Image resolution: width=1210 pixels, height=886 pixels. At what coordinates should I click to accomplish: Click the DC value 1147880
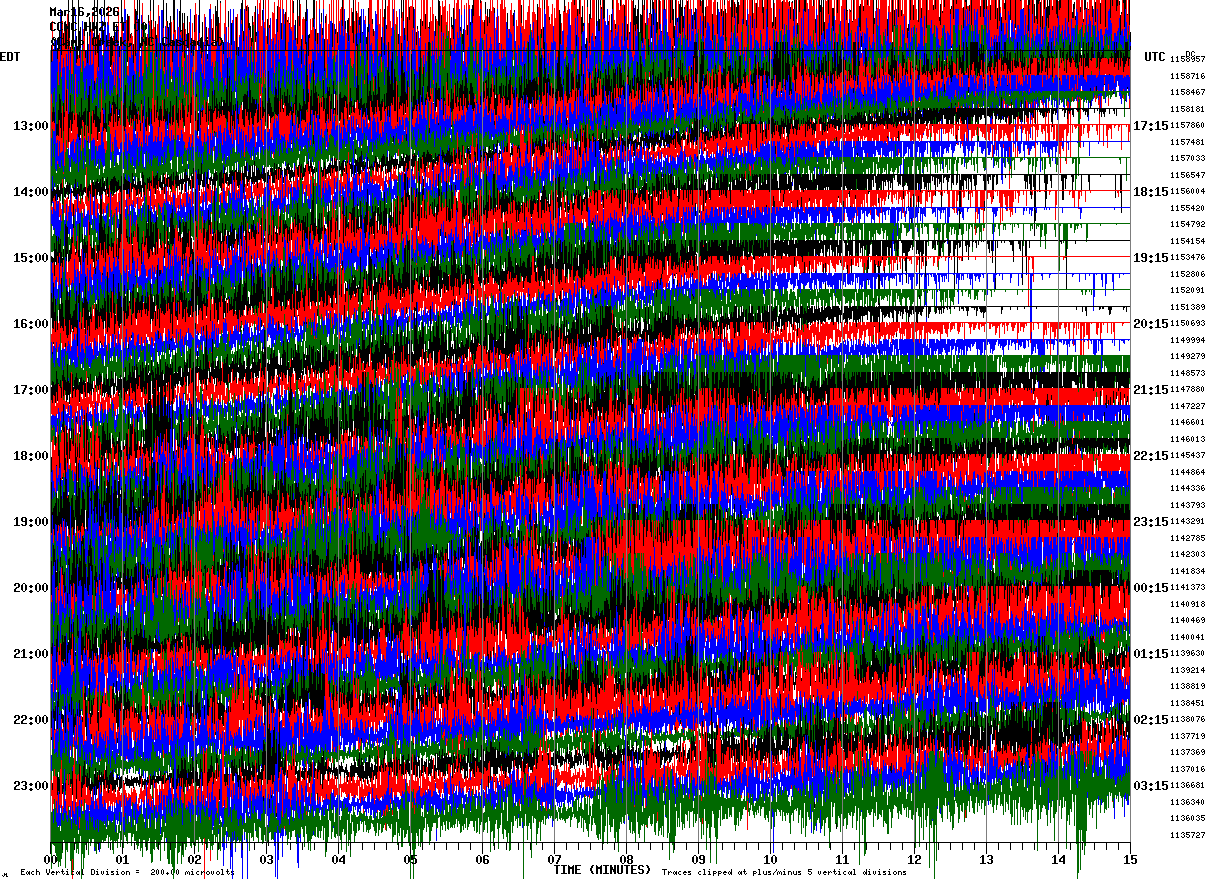point(1187,390)
